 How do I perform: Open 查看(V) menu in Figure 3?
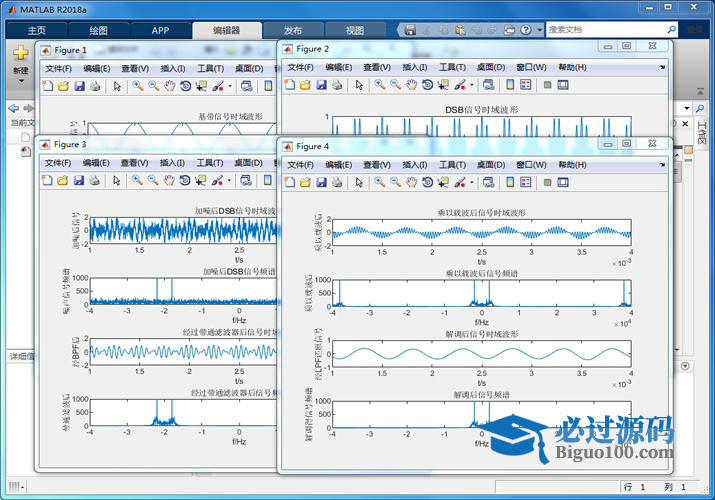[134, 163]
